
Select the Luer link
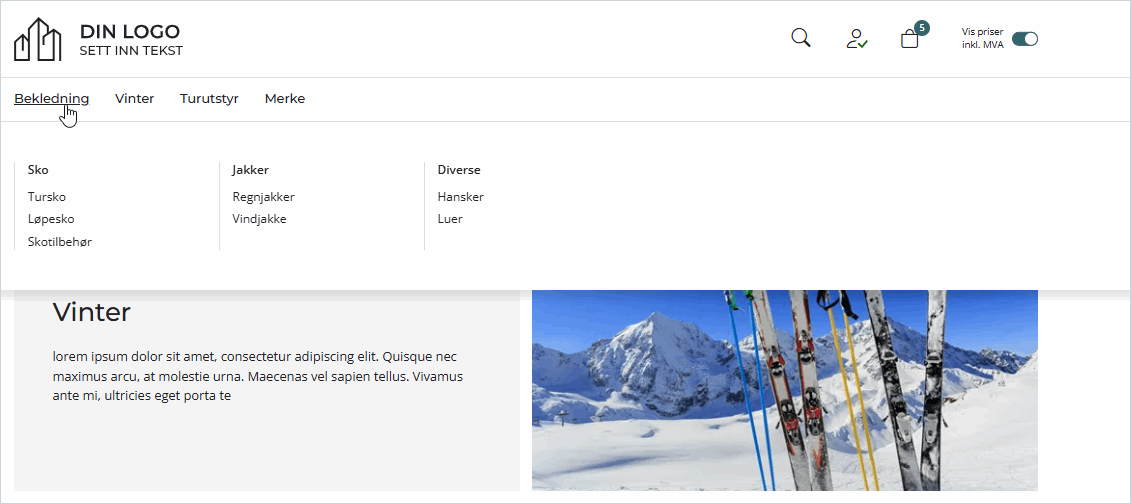tap(450, 219)
